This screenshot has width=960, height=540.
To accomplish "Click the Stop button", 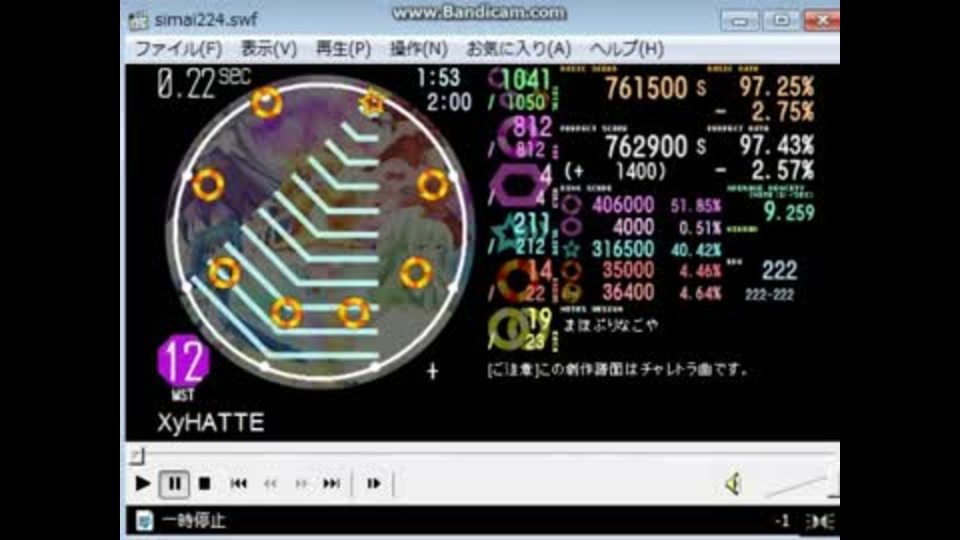I will 204,484.
